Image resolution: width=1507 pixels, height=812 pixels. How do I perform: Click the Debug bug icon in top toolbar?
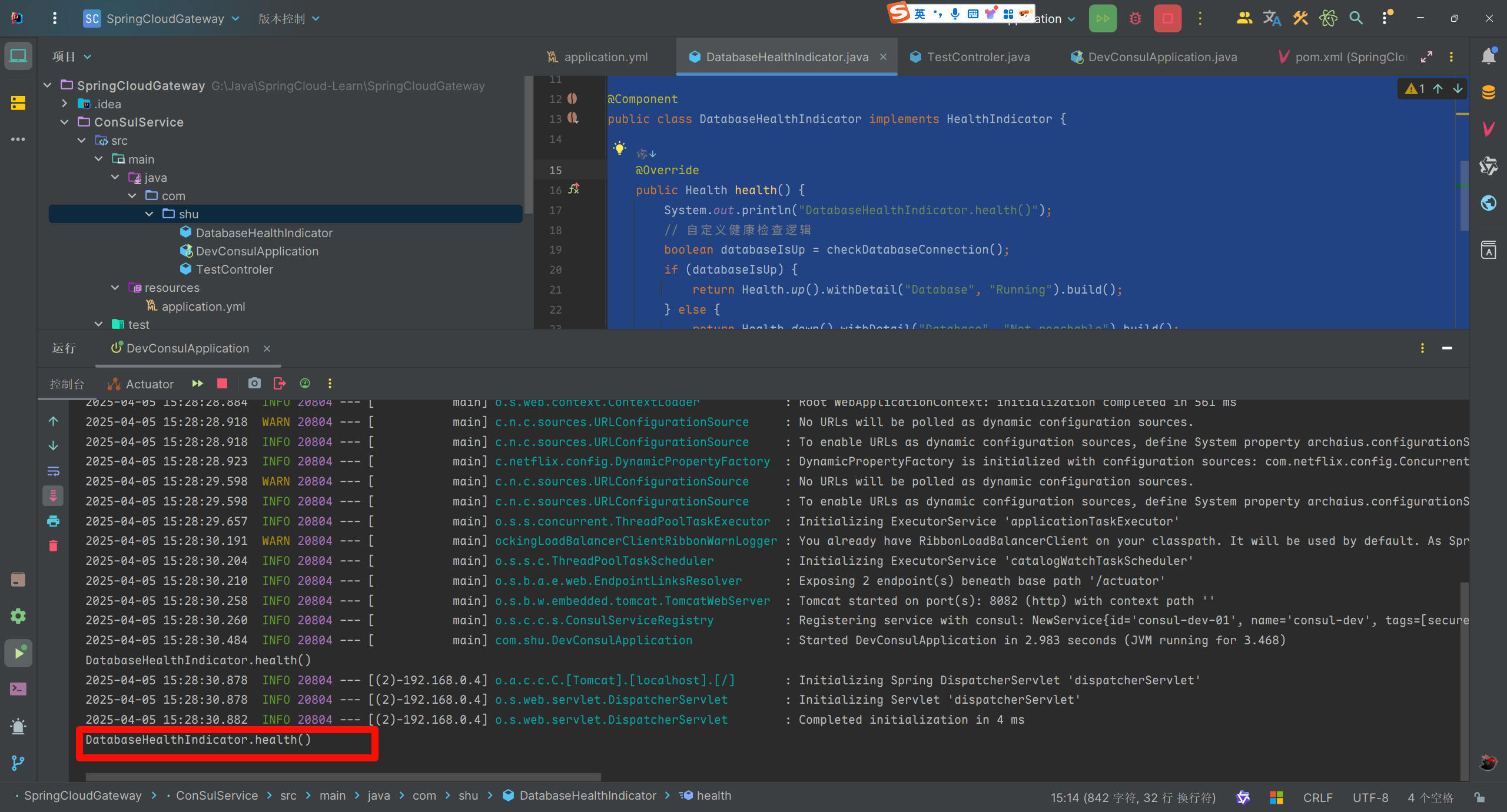coord(1136,19)
